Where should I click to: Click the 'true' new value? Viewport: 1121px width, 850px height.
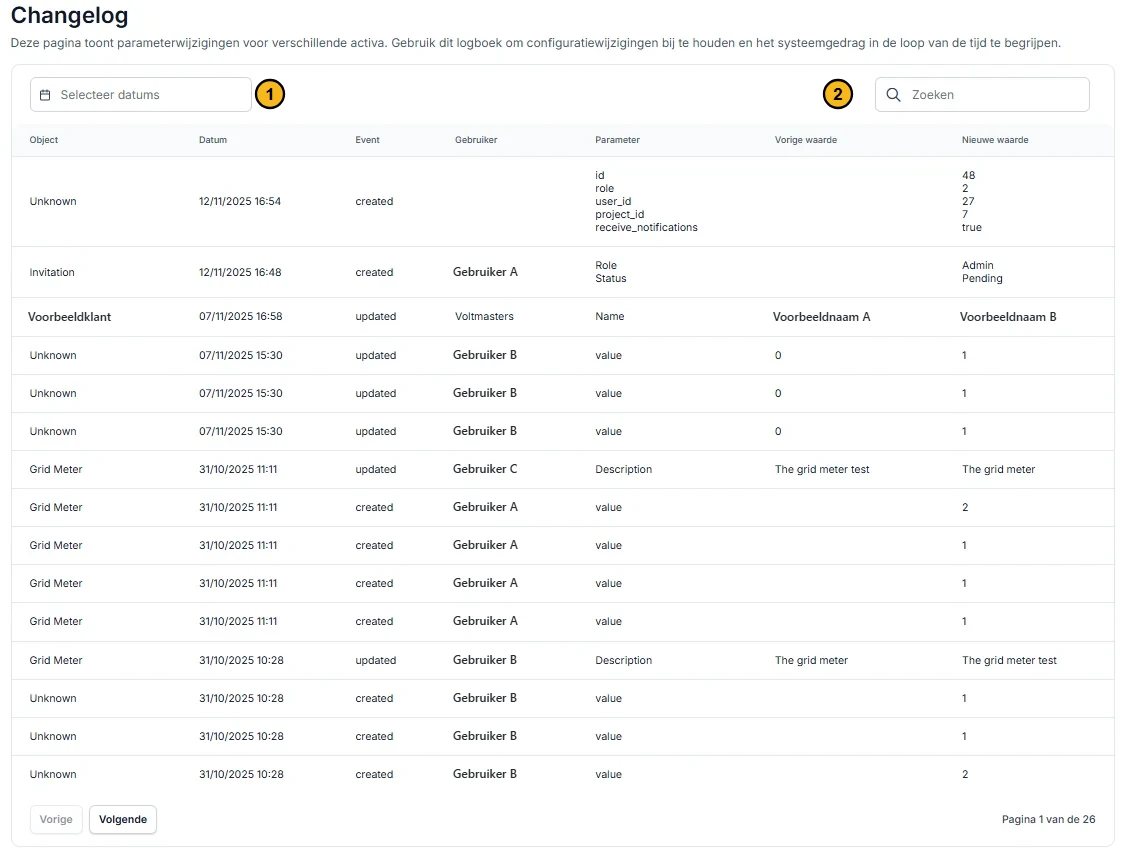(x=972, y=227)
